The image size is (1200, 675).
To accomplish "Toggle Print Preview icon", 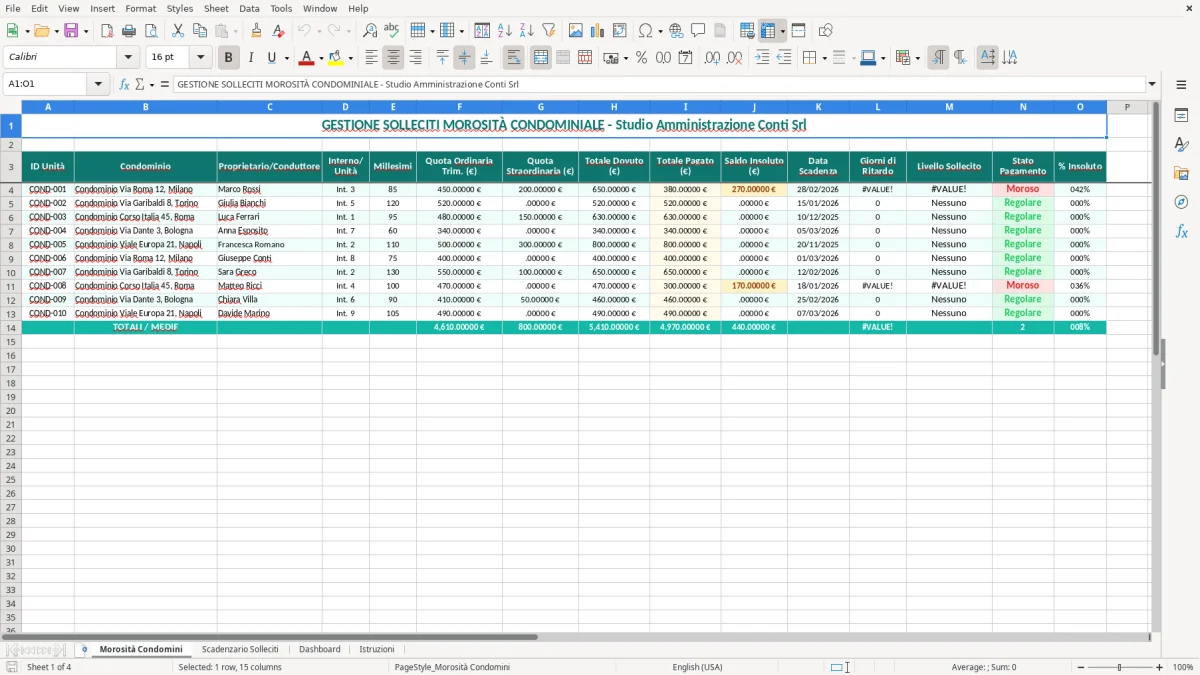I will [149, 31].
